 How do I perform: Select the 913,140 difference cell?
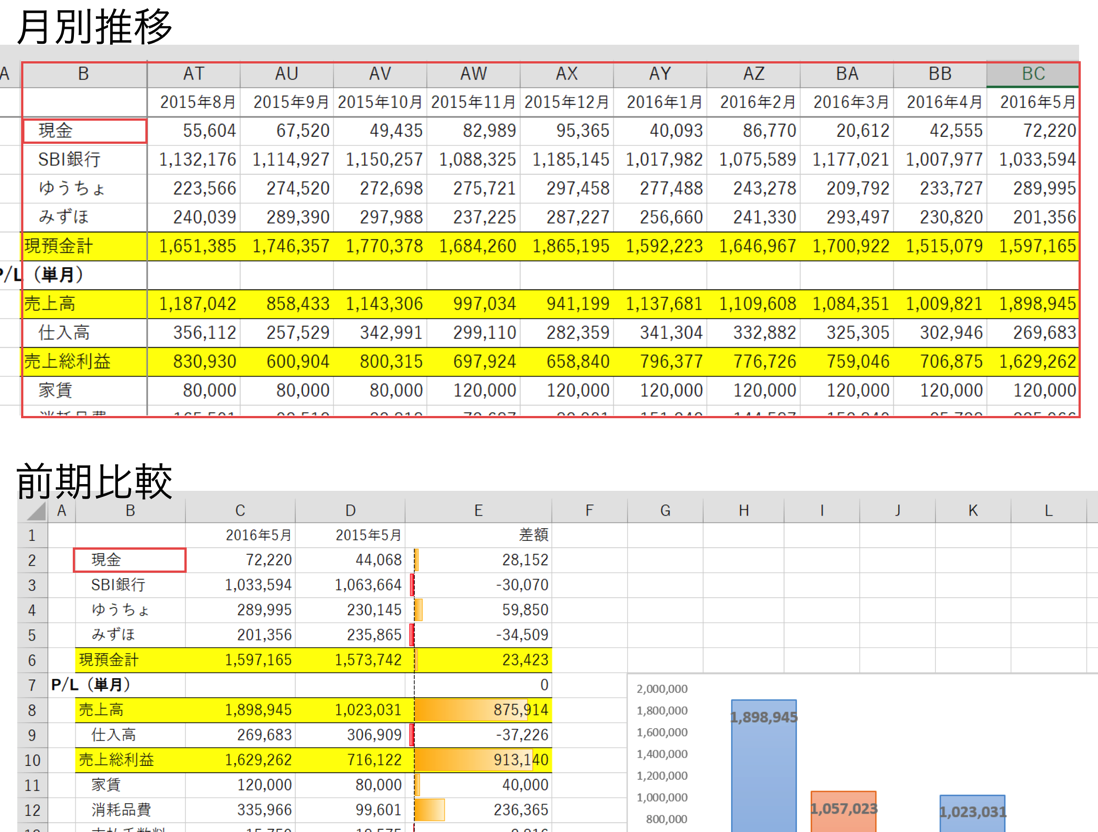(x=482, y=760)
